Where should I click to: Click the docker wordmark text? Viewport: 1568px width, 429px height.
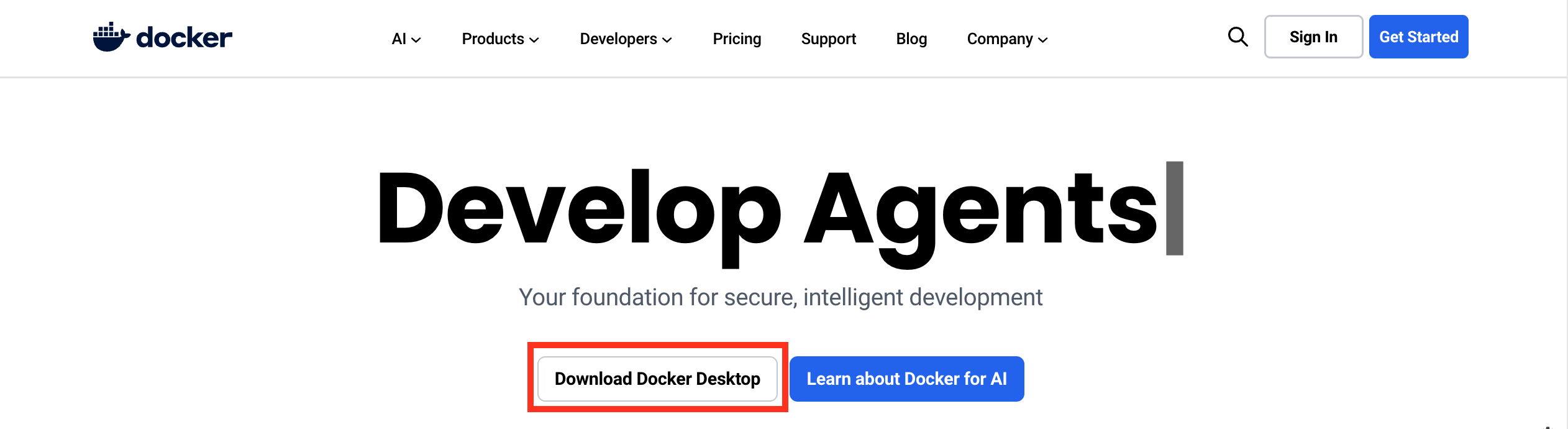[x=184, y=38]
